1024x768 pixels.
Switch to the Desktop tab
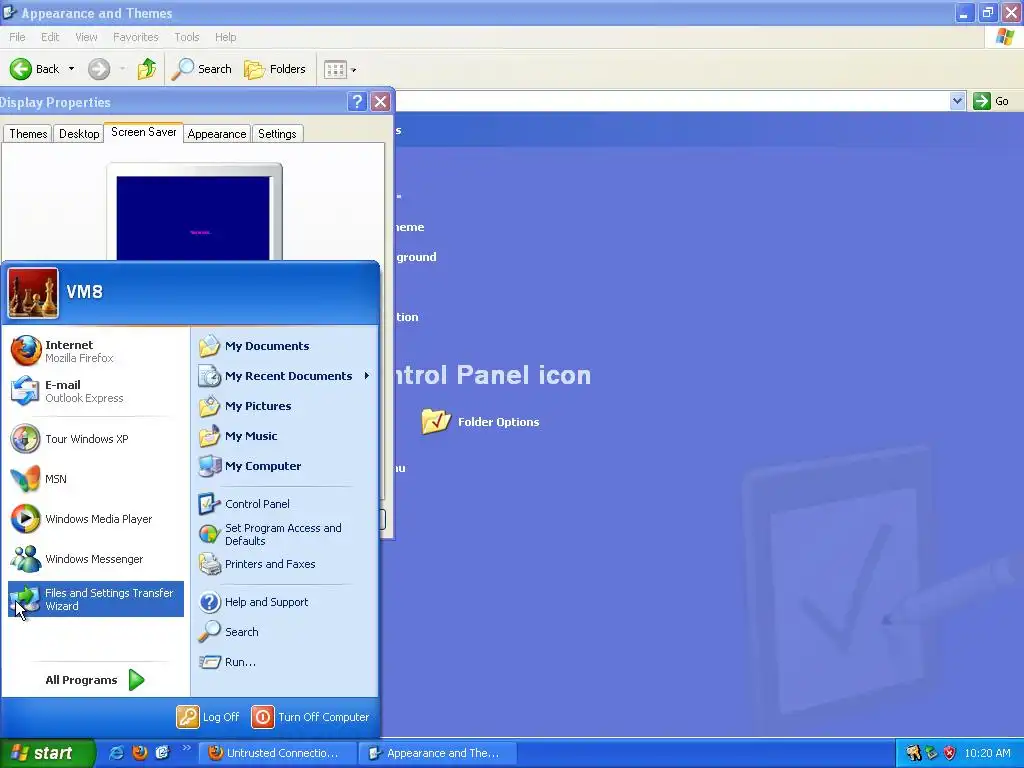(79, 134)
